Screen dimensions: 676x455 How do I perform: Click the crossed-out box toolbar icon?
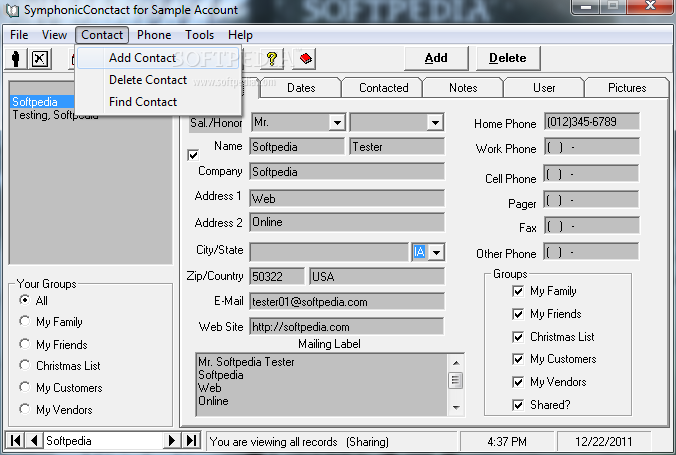tap(40, 58)
